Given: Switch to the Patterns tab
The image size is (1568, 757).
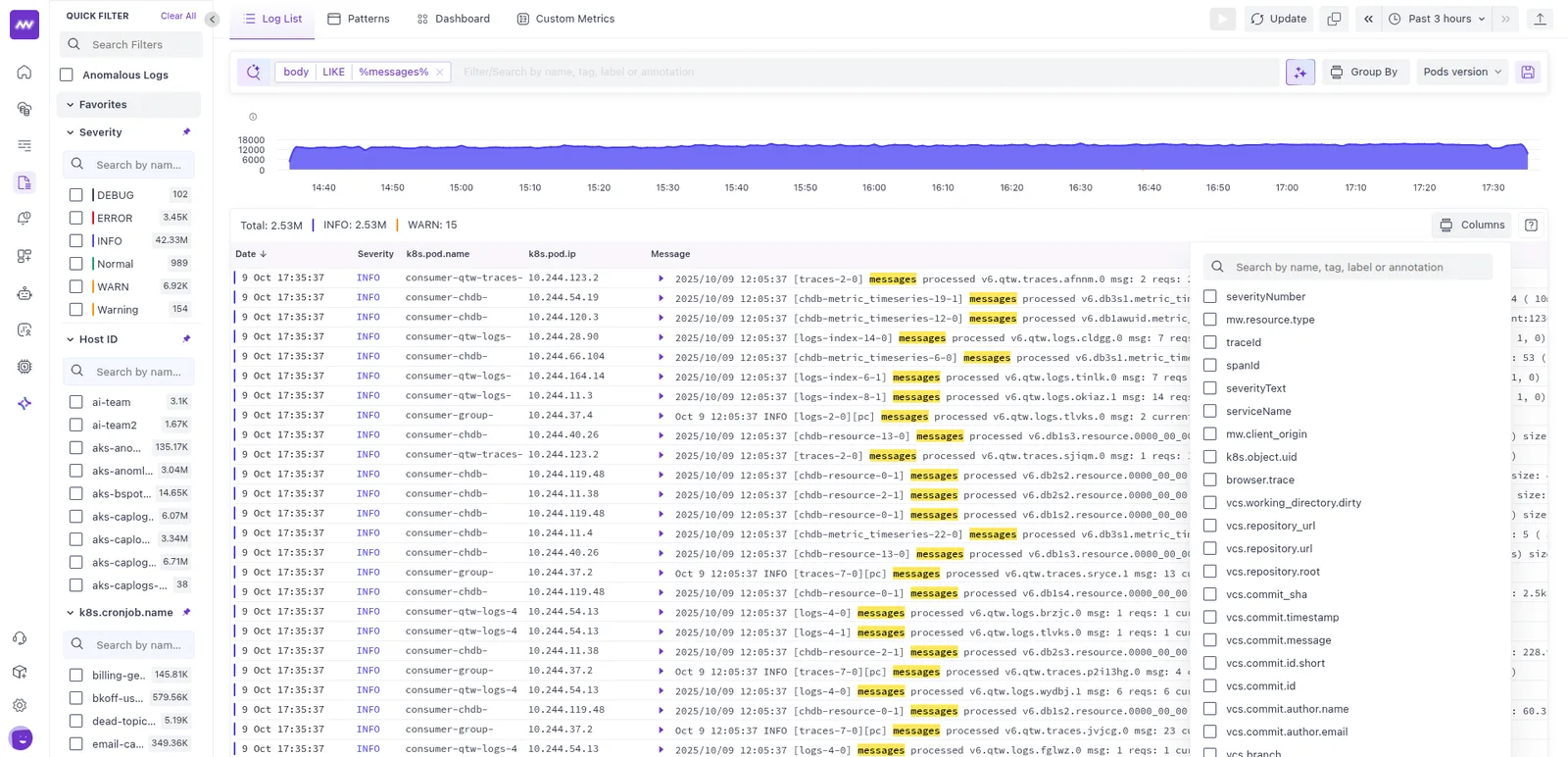Looking at the screenshot, I should pos(359,19).
